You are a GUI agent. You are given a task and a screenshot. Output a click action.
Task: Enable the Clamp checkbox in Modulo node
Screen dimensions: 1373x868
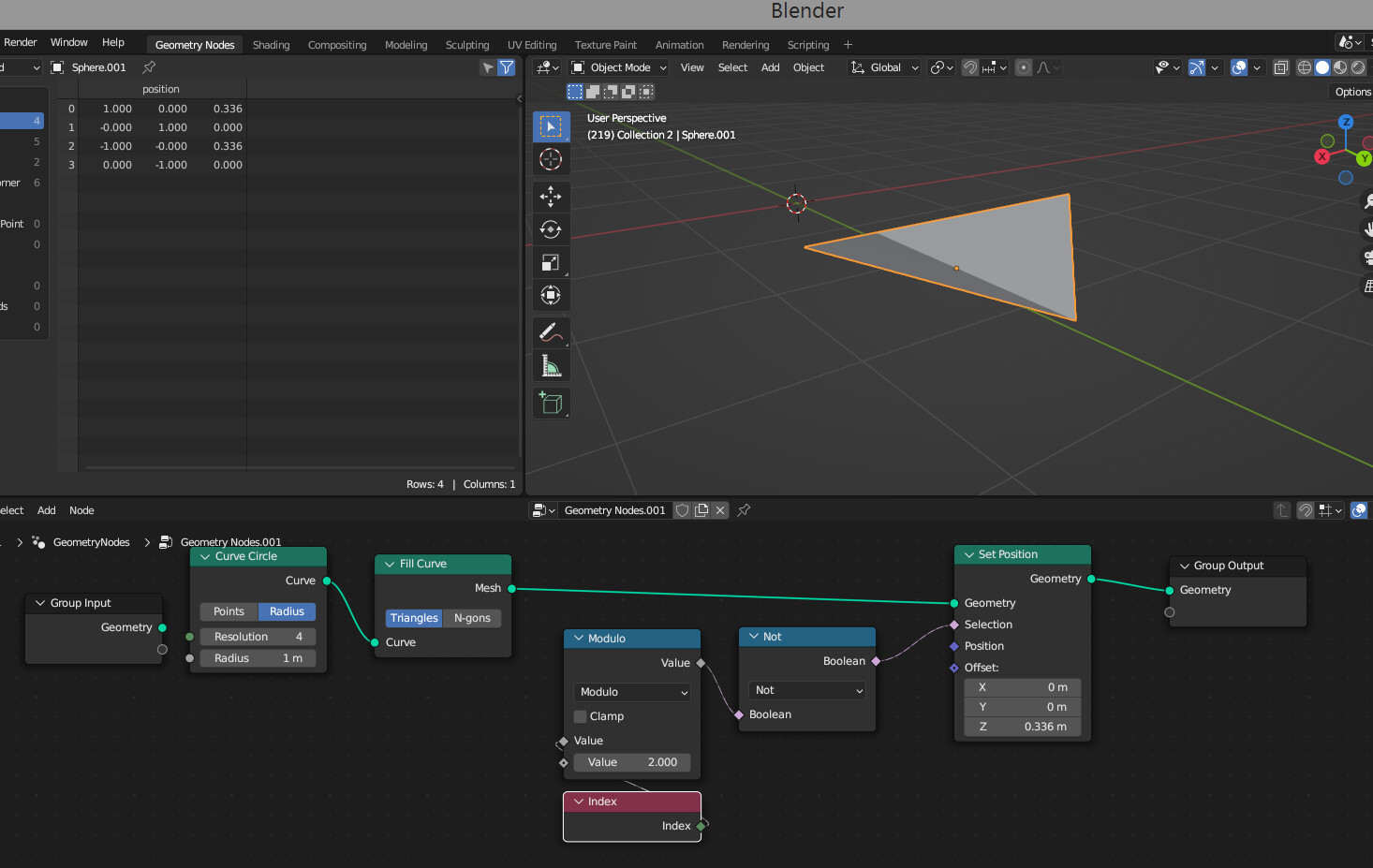[581, 716]
